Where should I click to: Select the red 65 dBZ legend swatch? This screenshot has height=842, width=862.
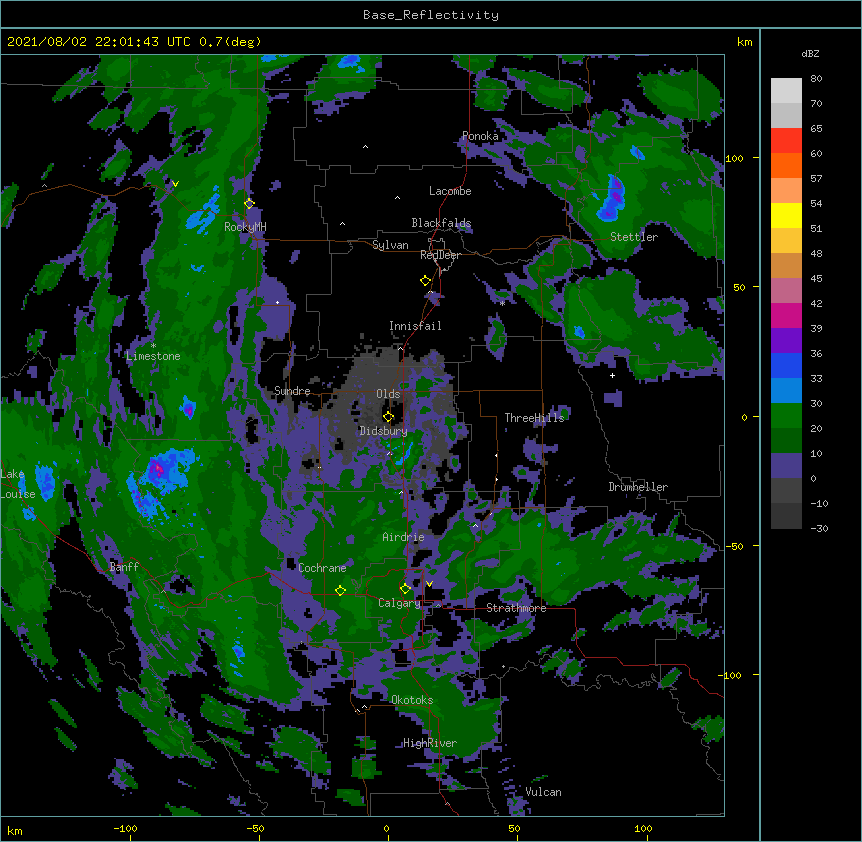coord(786,141)
